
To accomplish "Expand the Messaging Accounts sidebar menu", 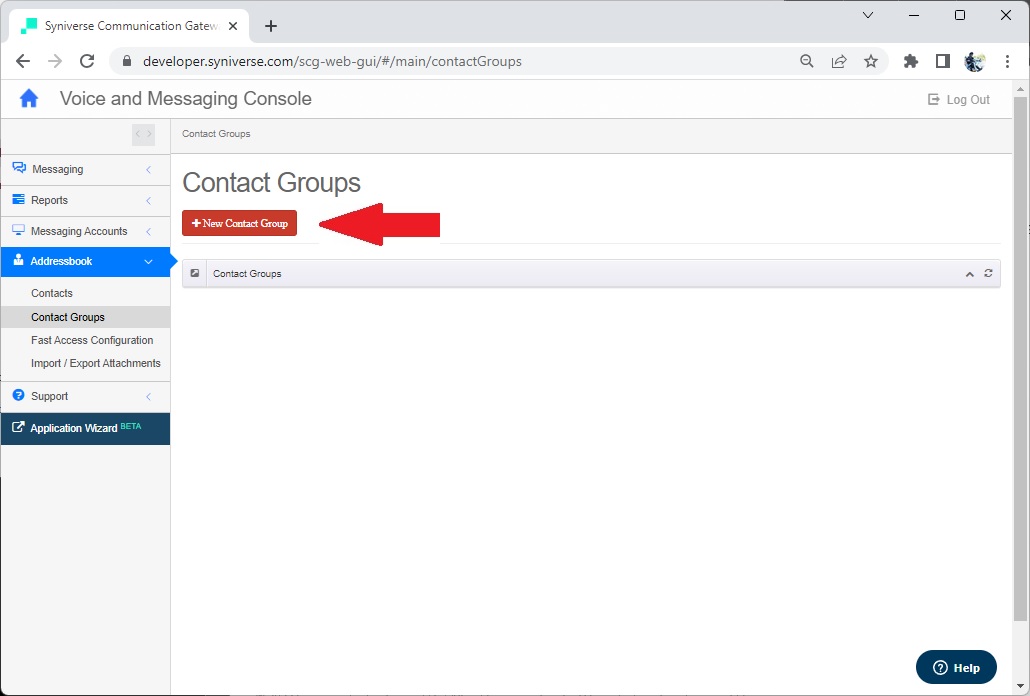I will pos(85,231).
